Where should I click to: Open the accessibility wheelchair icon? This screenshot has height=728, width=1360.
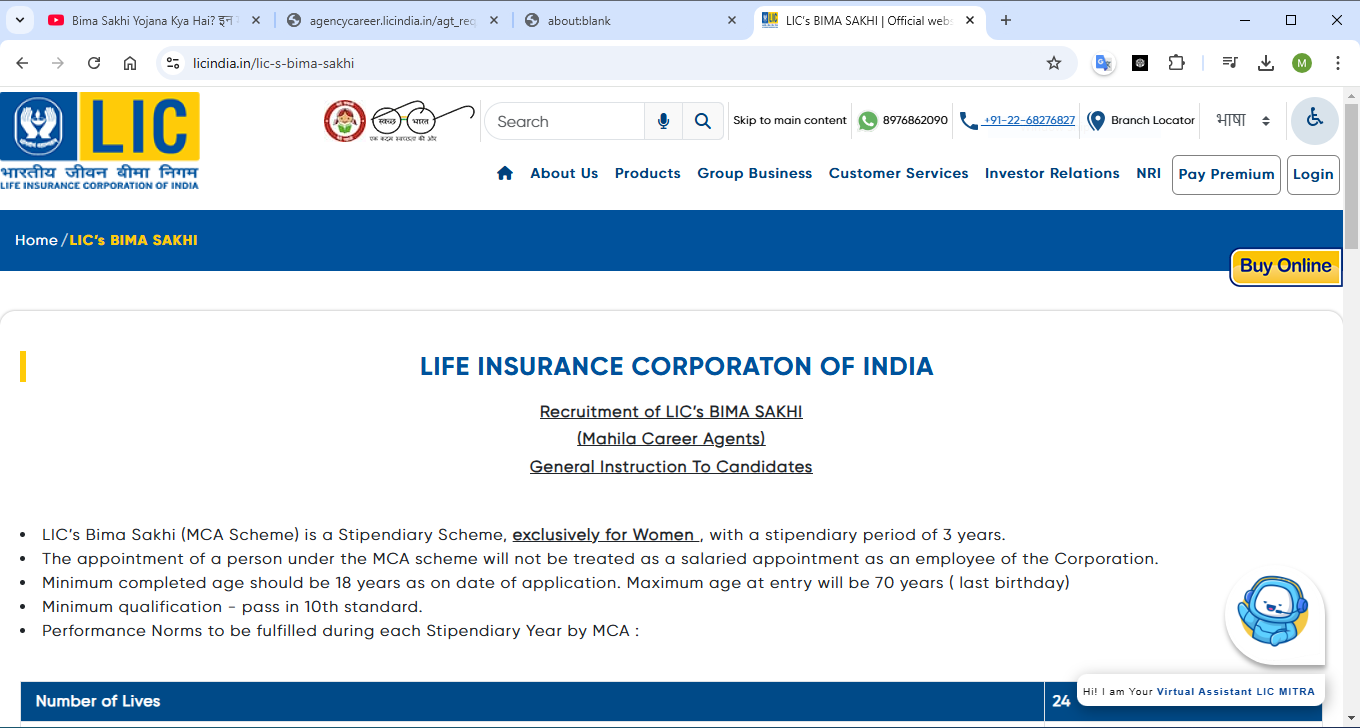[1315, 120]
